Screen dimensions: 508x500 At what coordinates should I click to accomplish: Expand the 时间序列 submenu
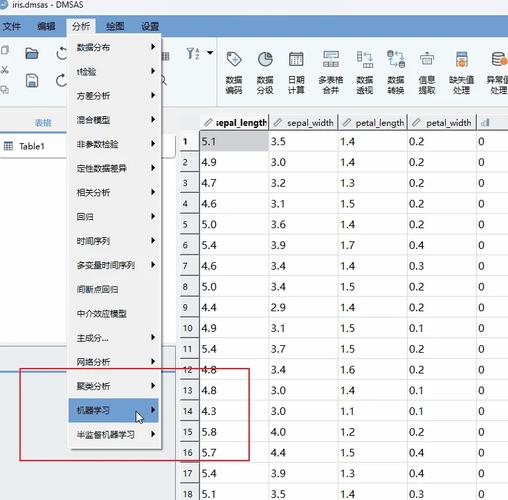click(x=115, y=241)
